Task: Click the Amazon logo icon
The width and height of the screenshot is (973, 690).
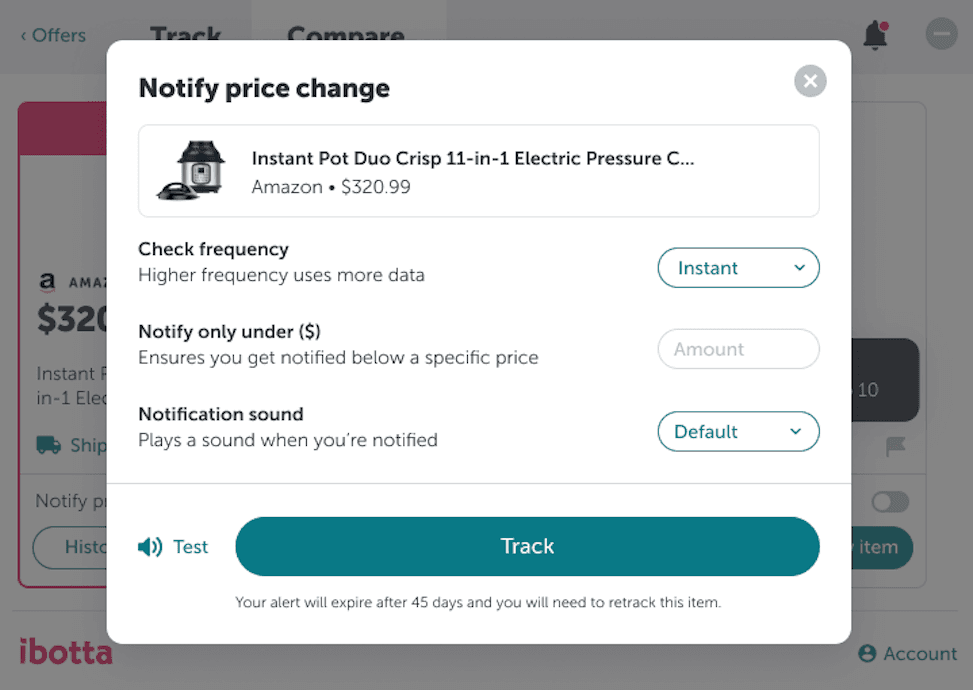Action: tap(47, 283)
